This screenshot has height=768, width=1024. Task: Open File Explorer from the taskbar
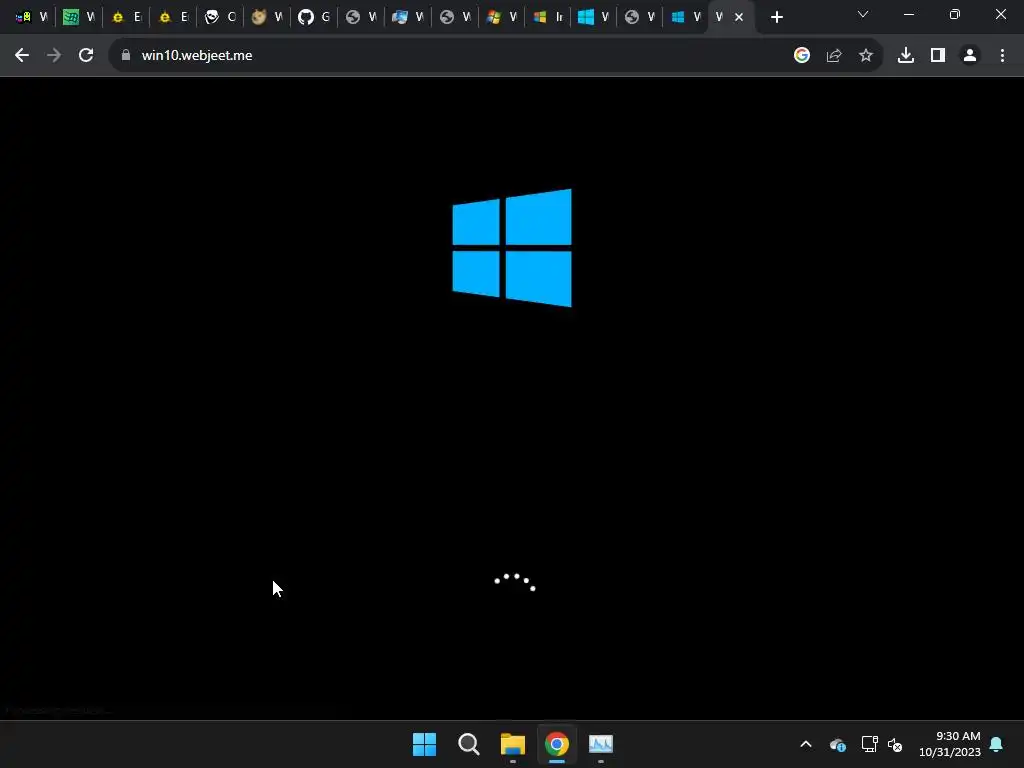tap(513, 744)
